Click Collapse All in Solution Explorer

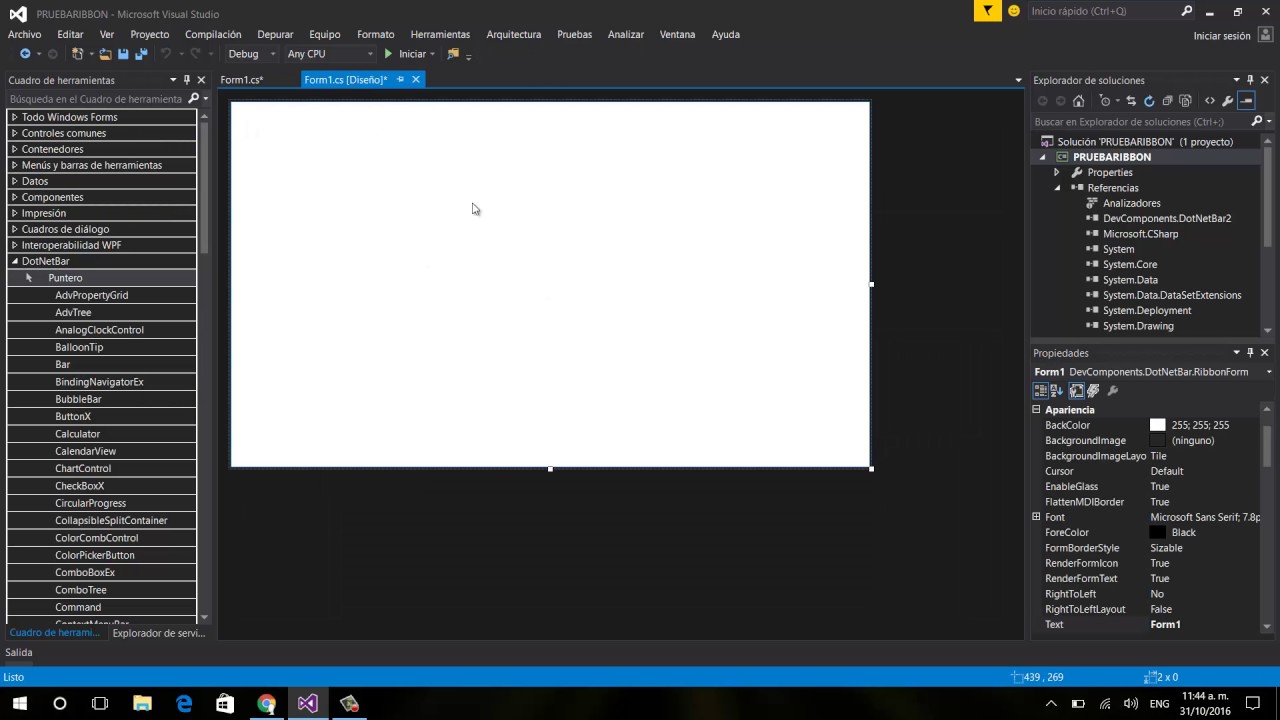coord(1167,101)
